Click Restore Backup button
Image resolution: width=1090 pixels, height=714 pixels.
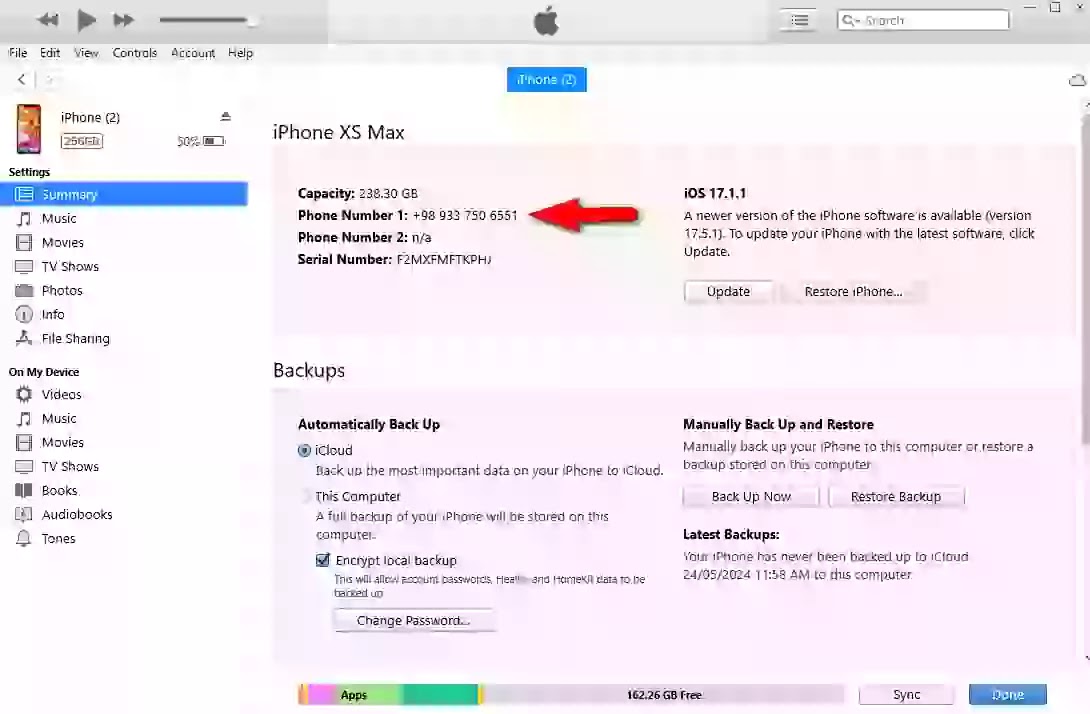[x=895, y=496]
